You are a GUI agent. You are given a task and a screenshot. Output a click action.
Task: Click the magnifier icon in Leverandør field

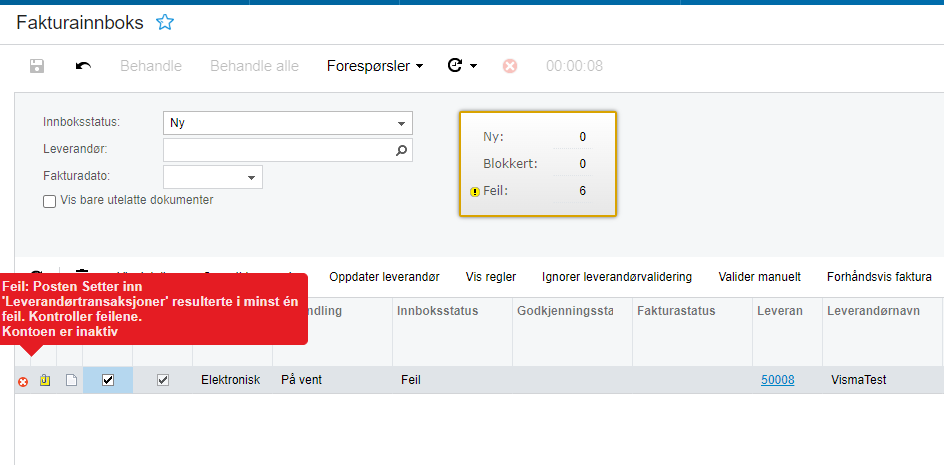point(402,151)
